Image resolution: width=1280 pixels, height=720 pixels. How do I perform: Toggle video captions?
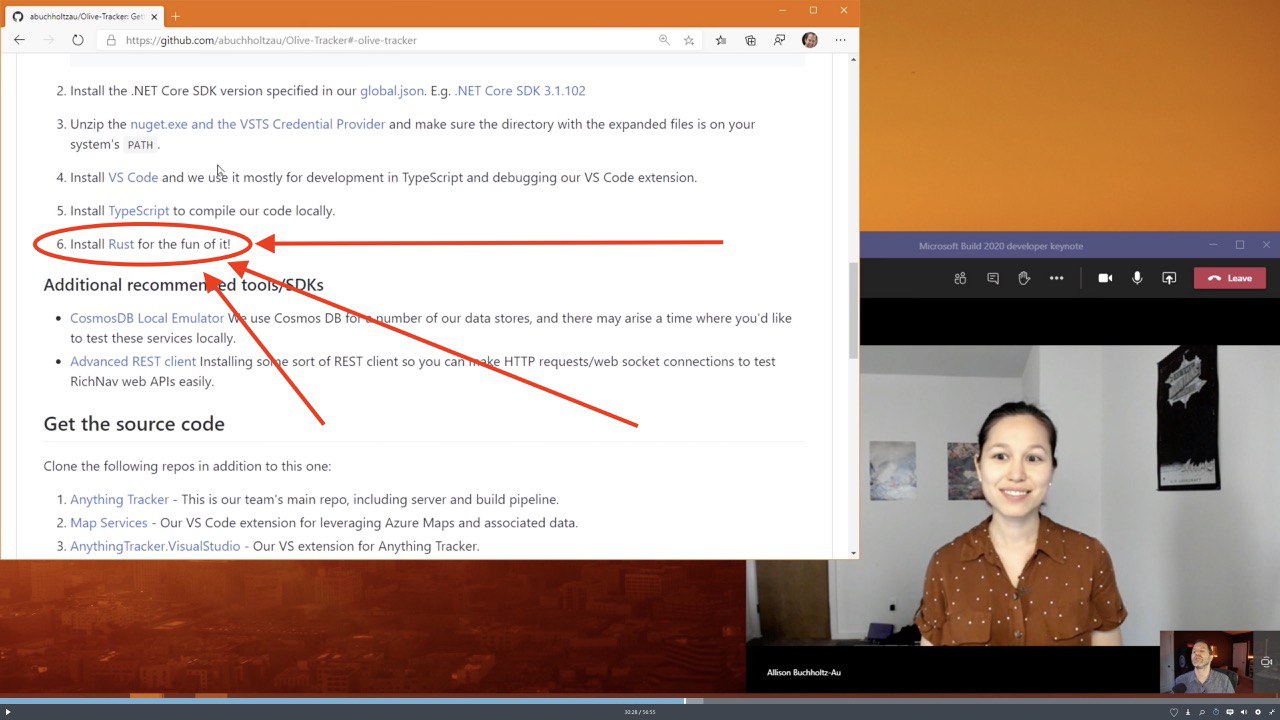tap(1230, 712)
